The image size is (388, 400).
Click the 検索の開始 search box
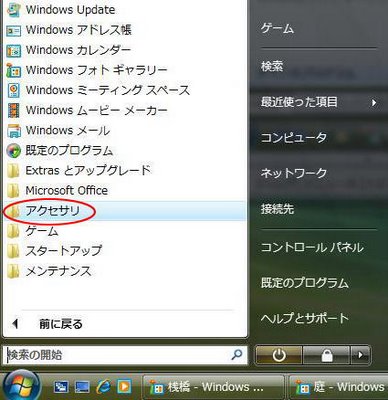coord(125,355)
